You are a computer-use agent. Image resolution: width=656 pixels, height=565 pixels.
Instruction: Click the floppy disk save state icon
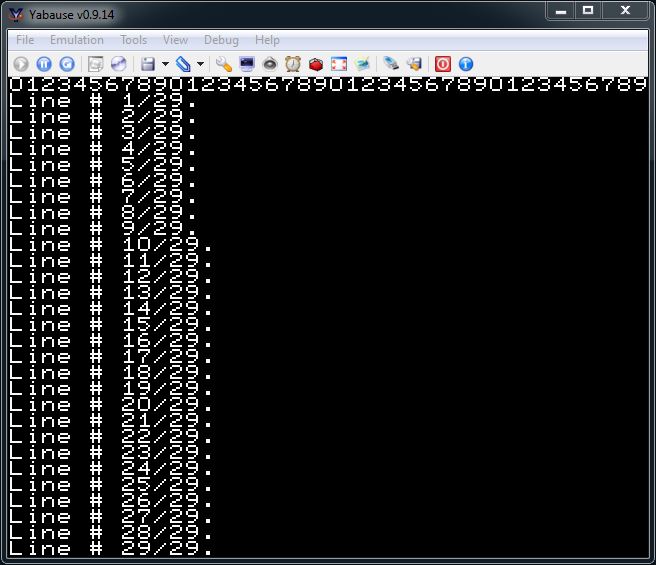tap(148, 64)
